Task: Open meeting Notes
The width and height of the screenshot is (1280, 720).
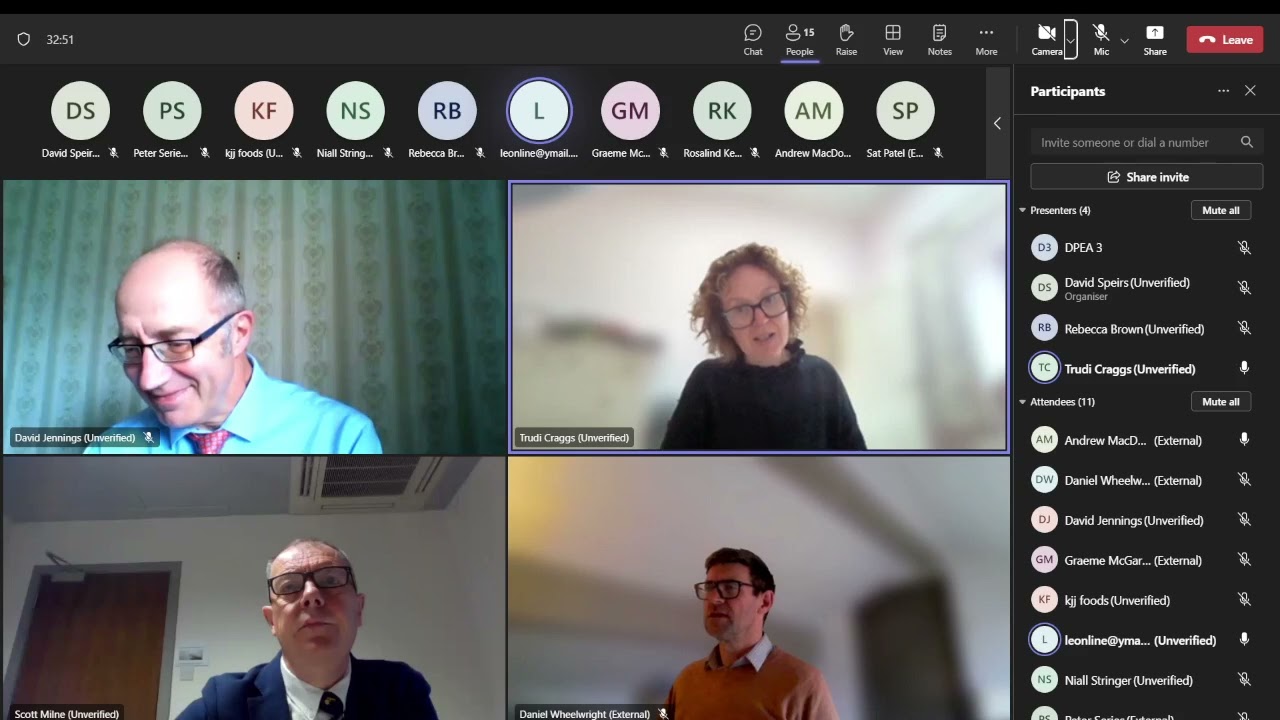Action: click(939, 40)
